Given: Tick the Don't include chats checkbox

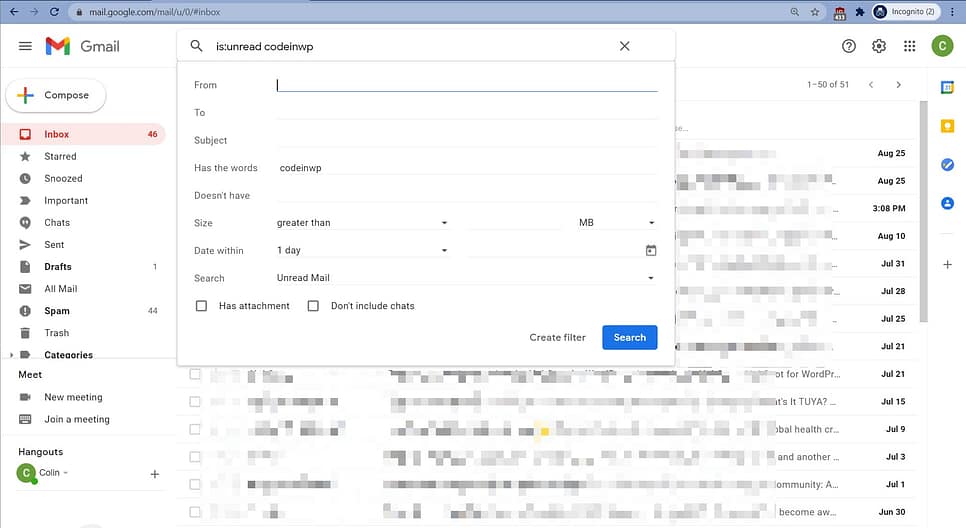Looking at the screenshot, I should (313, 306).
